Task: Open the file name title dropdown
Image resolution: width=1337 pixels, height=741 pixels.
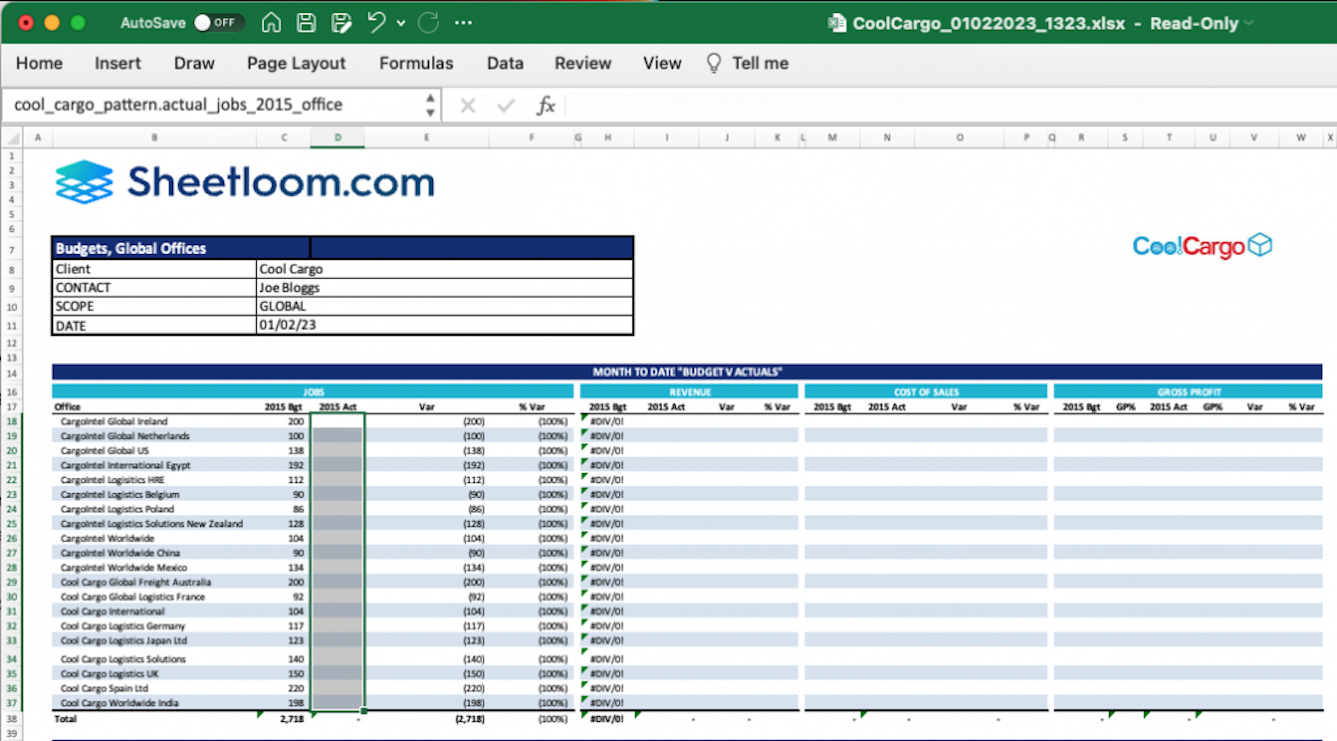Action: (x=1248, y=24)
